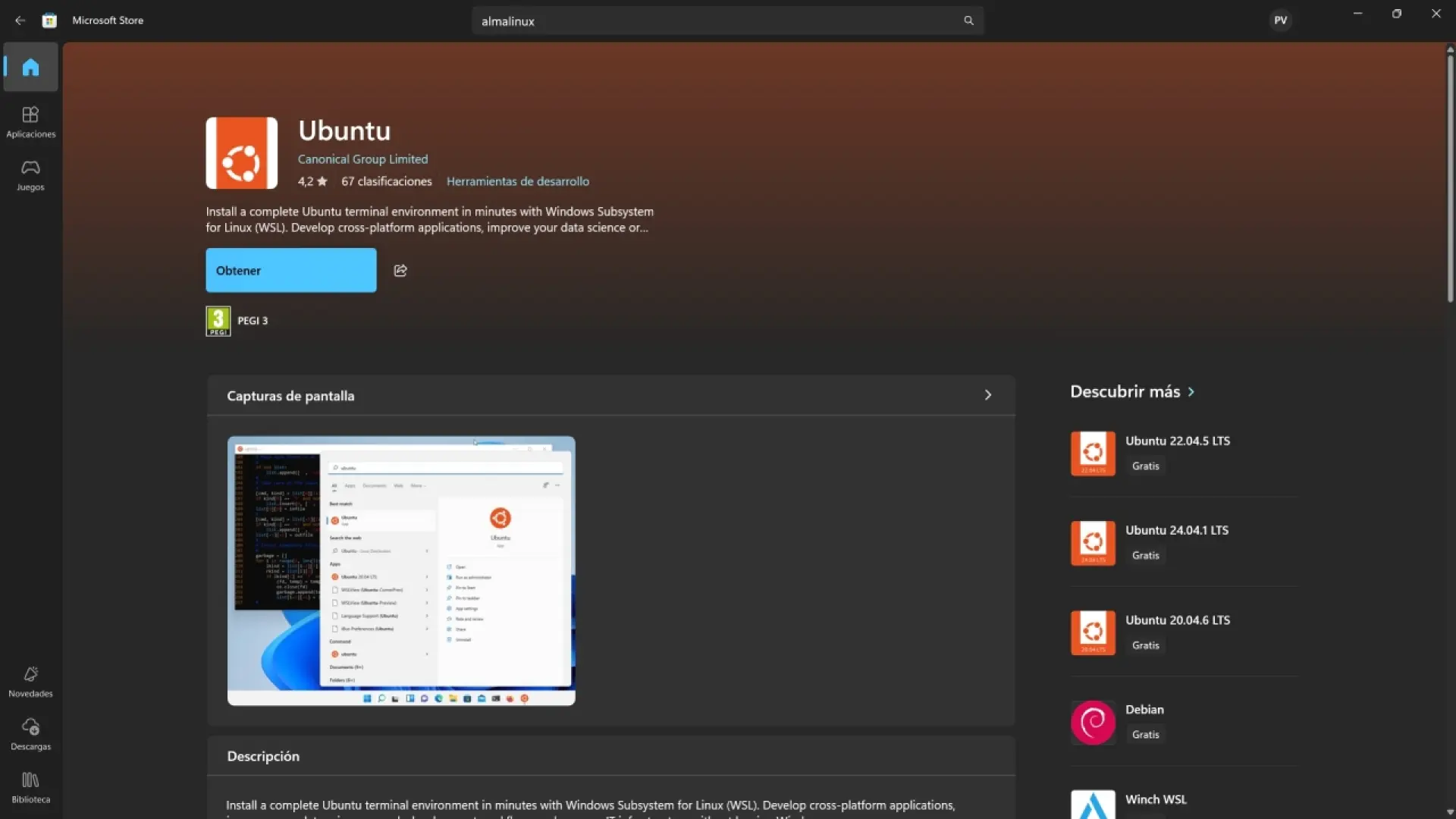Open the Juegos section

point(30,174)
